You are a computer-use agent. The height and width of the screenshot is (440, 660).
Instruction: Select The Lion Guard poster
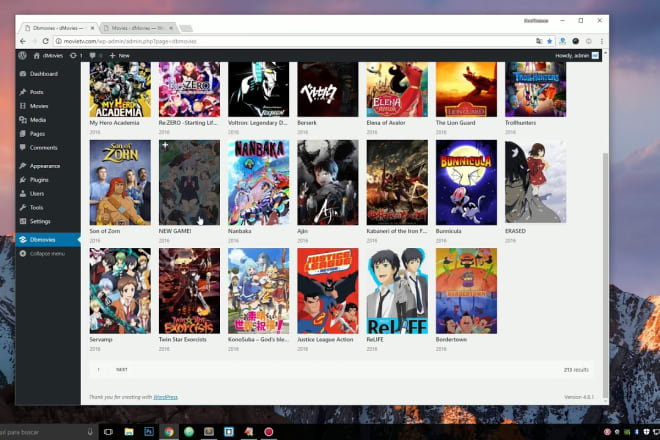(466, 89)
